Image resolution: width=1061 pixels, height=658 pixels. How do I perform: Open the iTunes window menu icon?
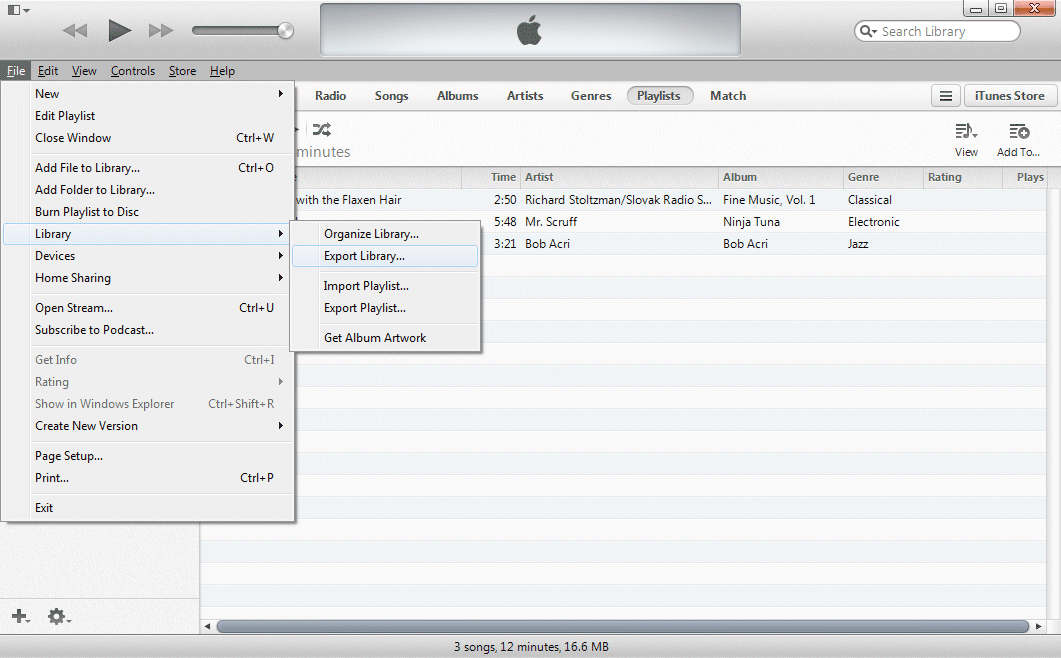pos(18,10)
